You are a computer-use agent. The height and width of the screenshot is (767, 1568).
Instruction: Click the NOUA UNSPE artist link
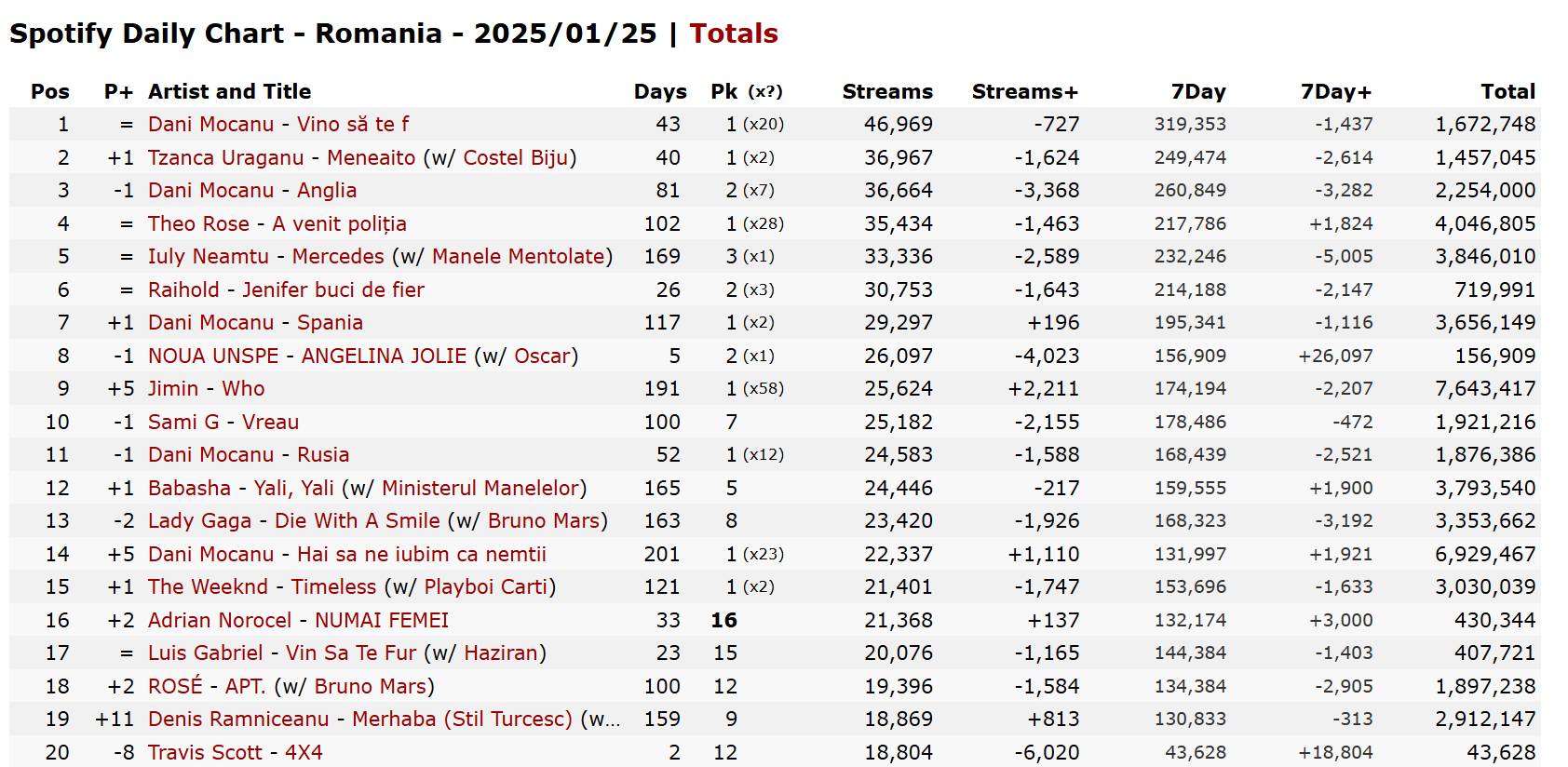click(x=213, y=356)
